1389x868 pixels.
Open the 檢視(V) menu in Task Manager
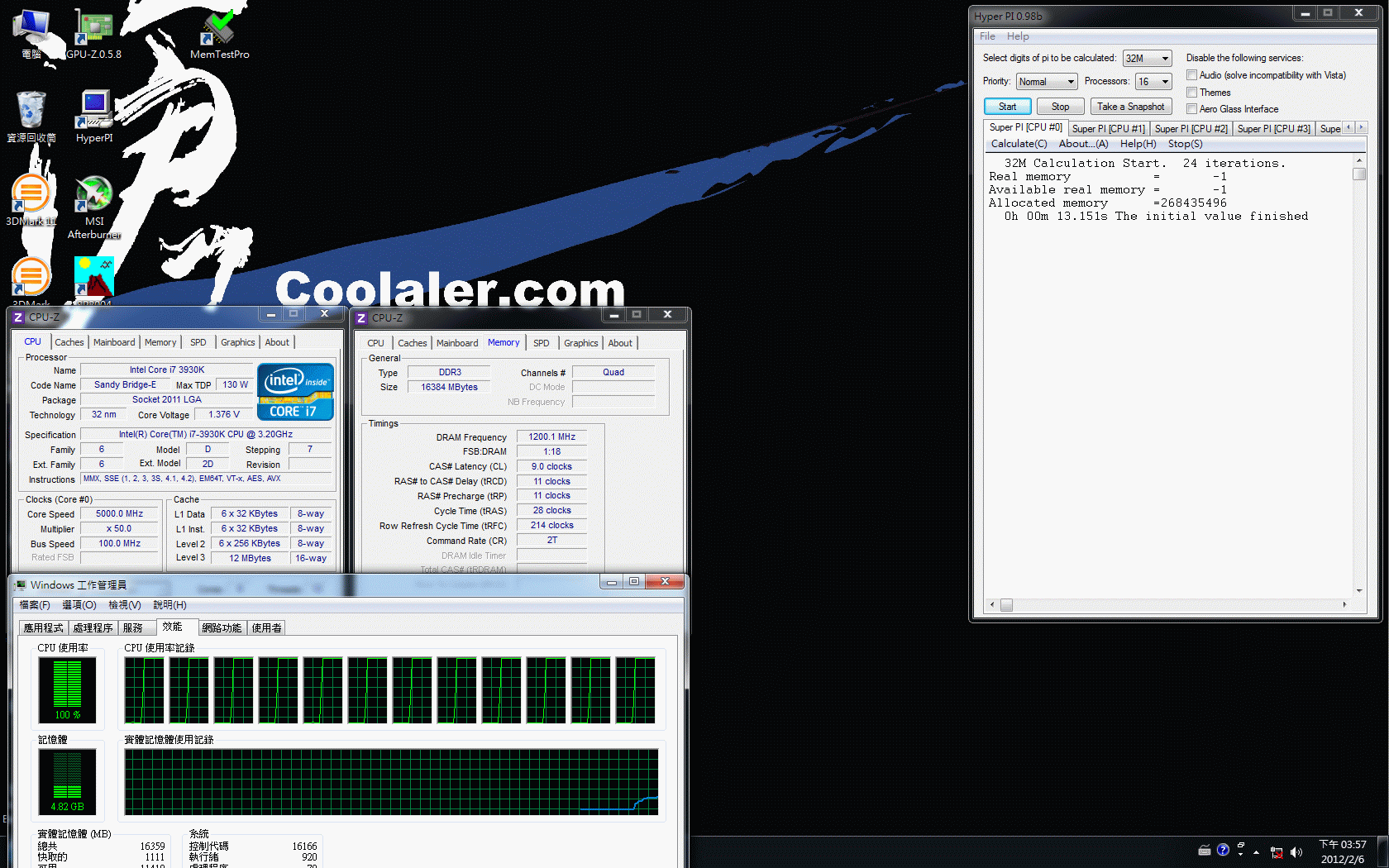click(x=125, y=605)
